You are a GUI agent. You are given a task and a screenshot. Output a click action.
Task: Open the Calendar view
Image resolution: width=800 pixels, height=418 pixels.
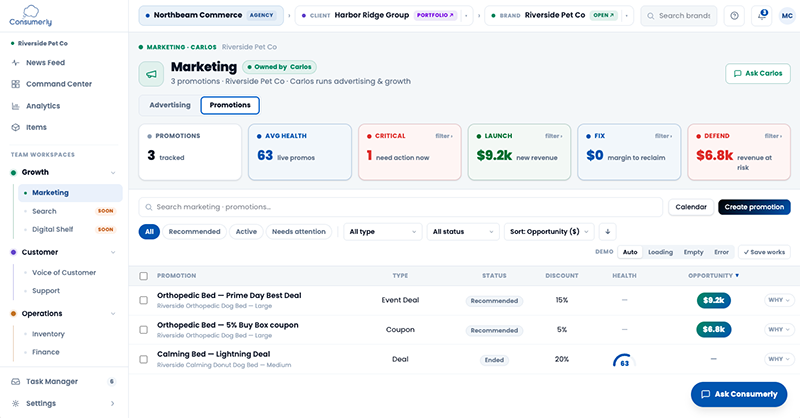coord(691,207)
